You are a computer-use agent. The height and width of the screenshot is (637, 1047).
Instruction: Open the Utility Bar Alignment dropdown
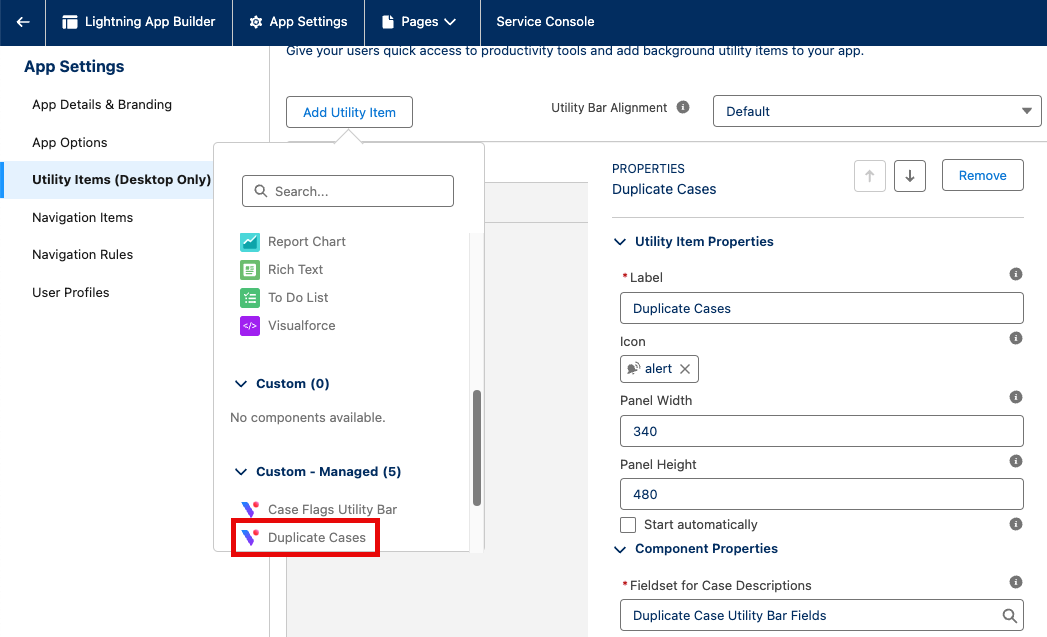point(877,112)
